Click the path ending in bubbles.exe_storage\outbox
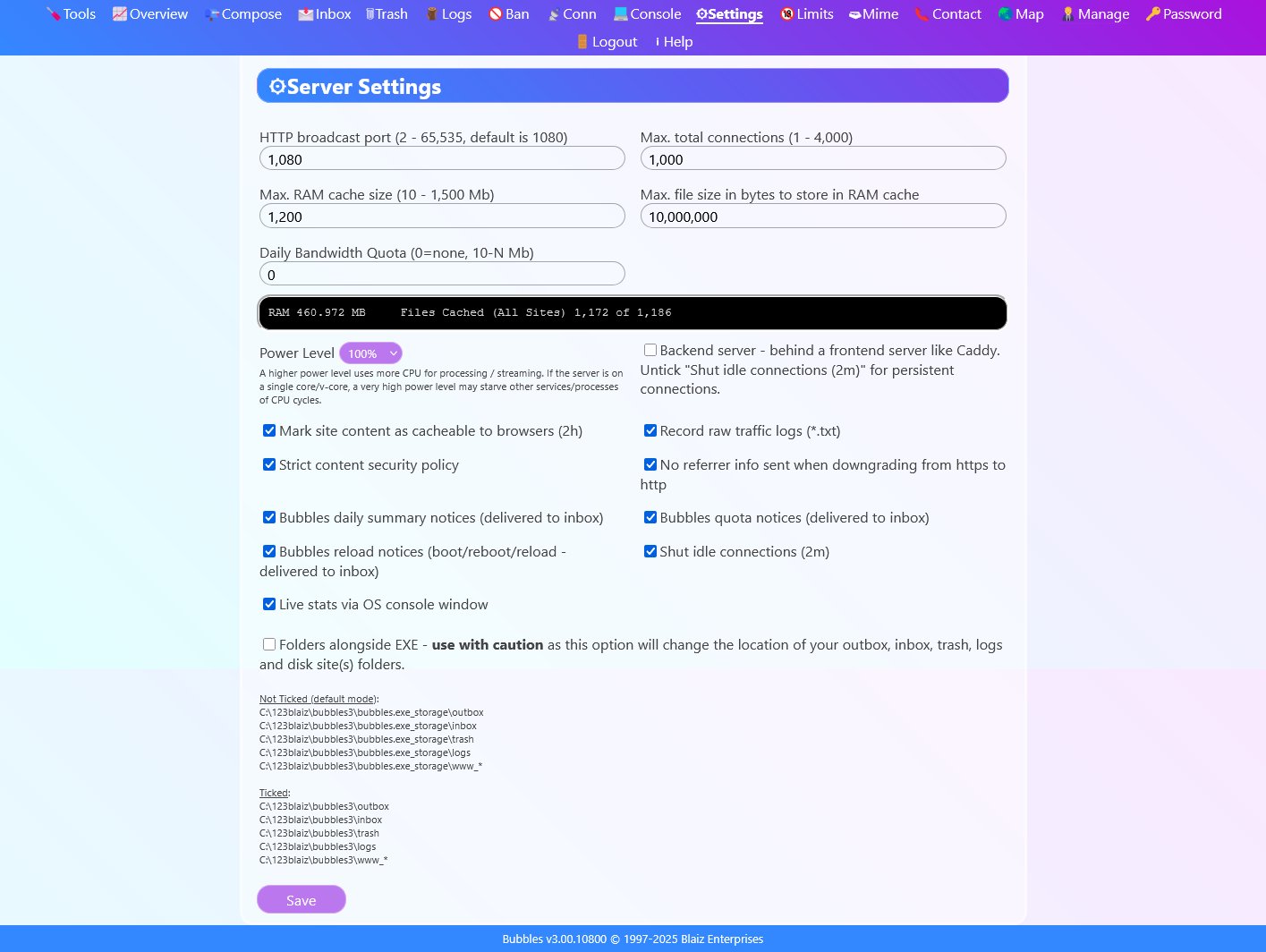This screenshot has height=952, width=1266. click(x=371, y=712)
